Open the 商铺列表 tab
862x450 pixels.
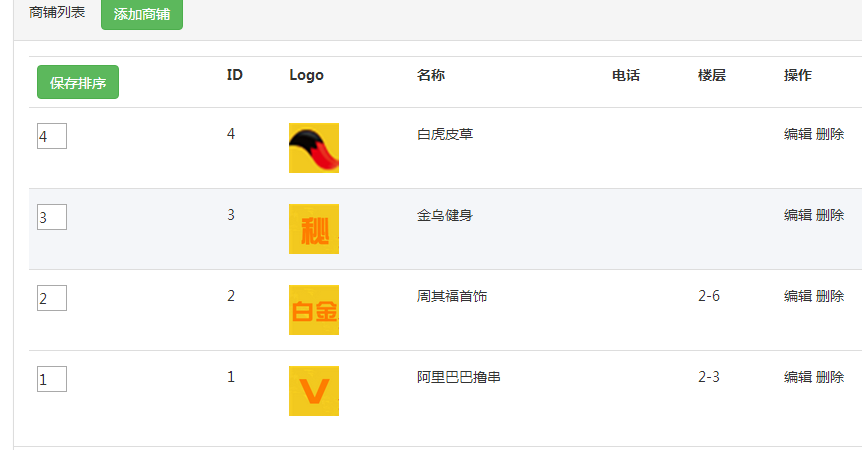pyautogui.click(x=57, y=13)
